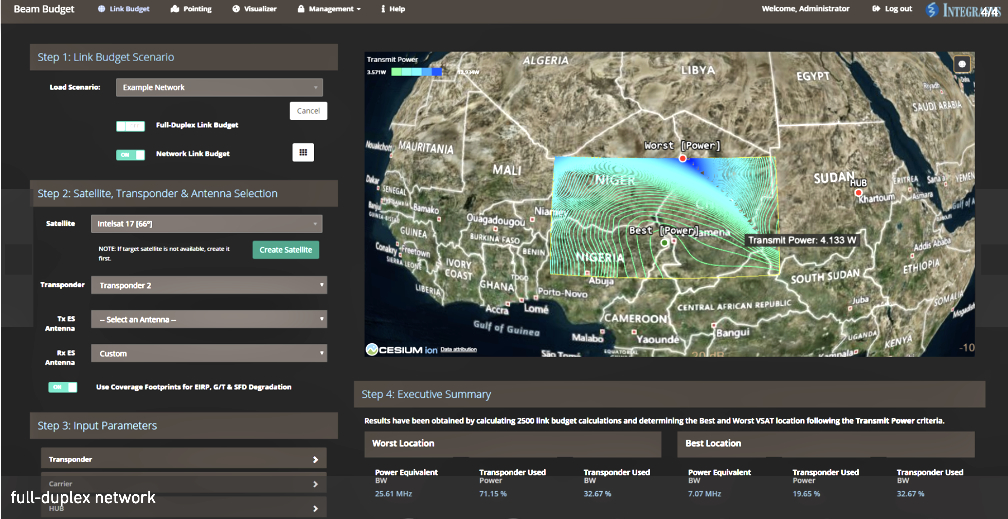The width and height of the screenshot is (1008, 519).
Task: Click the Best [Power] green marker on map
Action: click(665, 242)
